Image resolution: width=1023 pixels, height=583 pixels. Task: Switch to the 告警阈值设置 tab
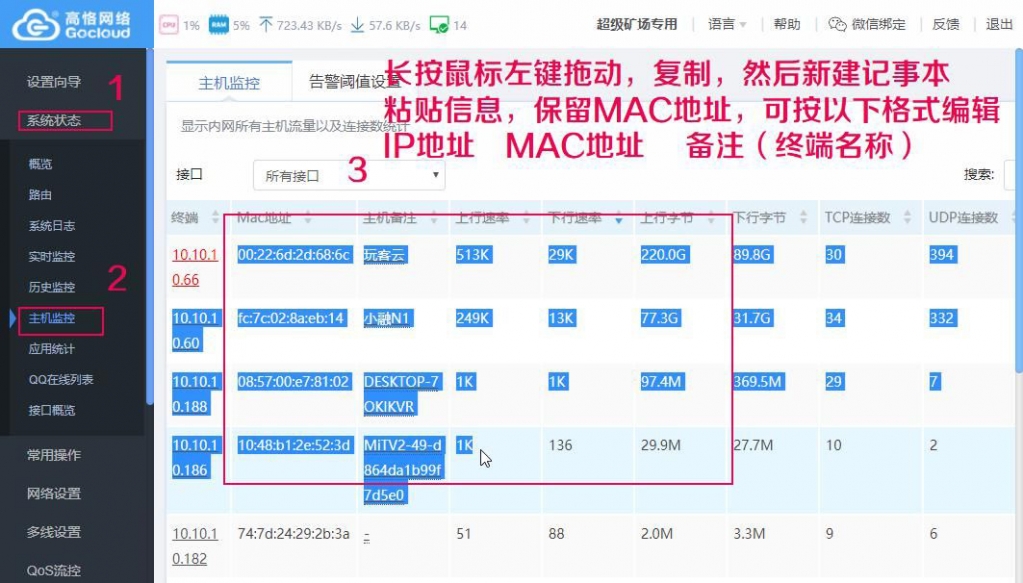click(x=352, y=84)
